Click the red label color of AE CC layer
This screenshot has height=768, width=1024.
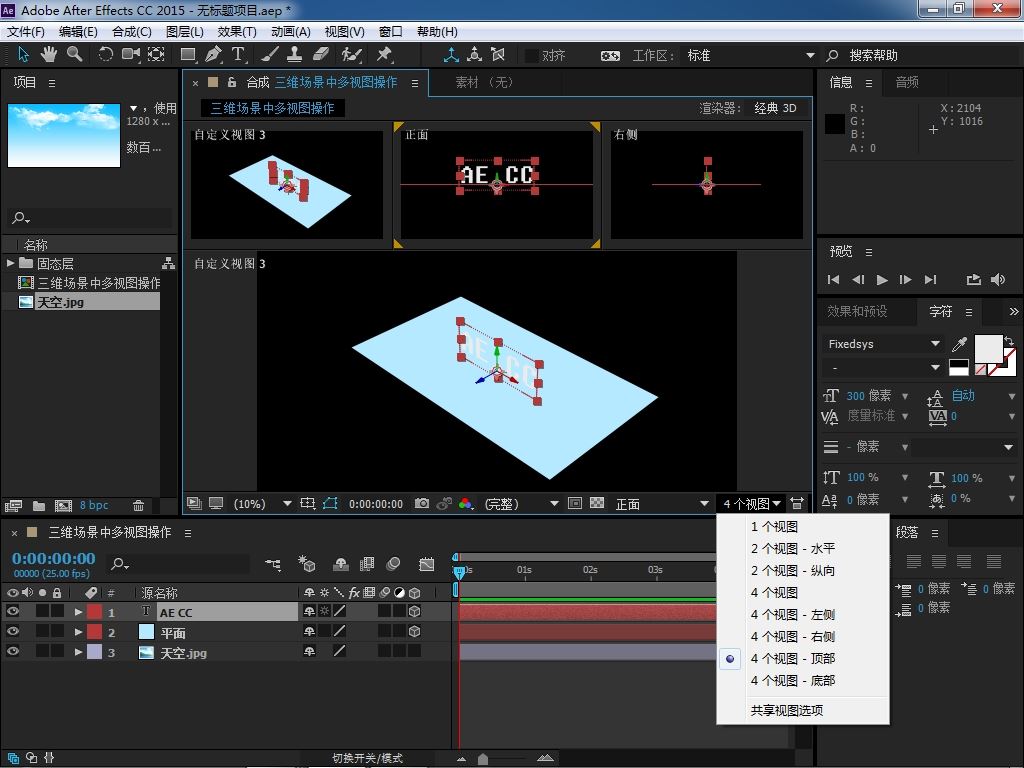point(95,612)
